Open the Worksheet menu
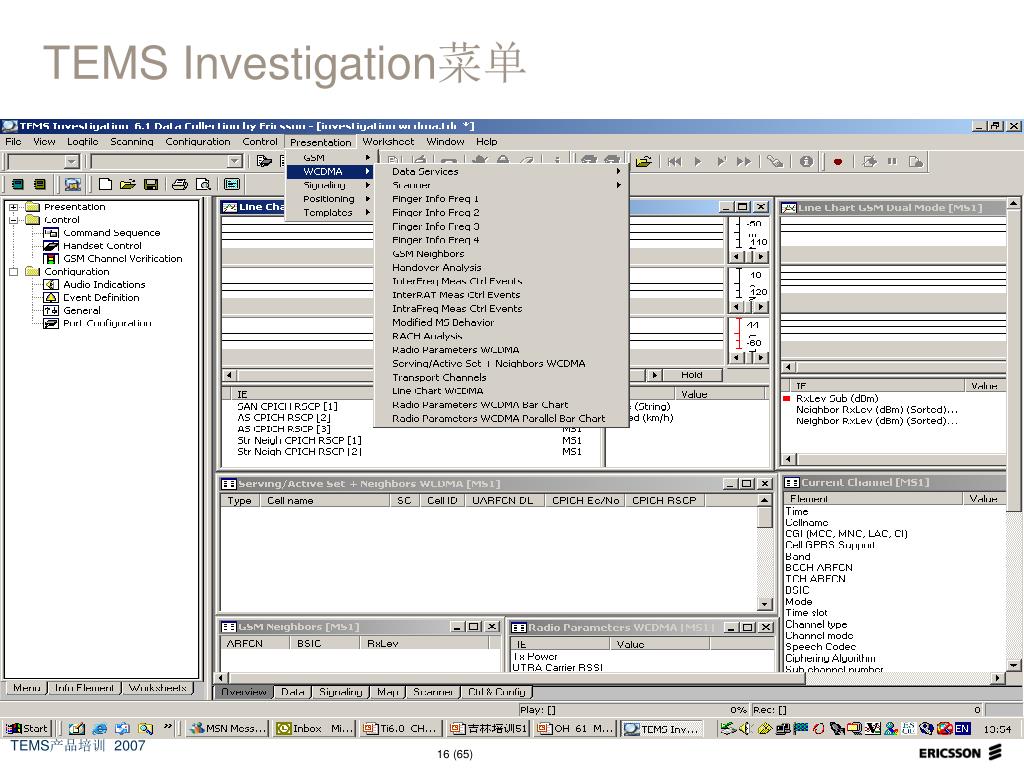 click(x=388, y=142)
